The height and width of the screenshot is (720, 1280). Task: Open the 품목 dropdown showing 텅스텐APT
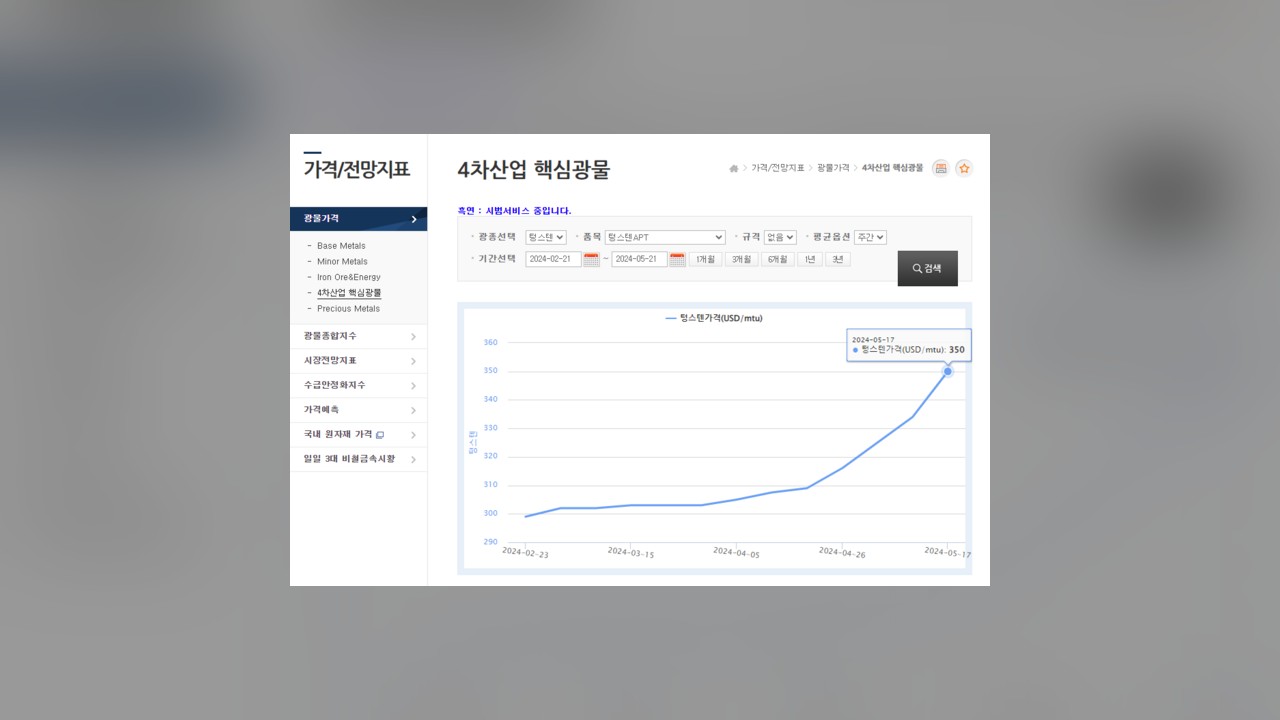665,237
